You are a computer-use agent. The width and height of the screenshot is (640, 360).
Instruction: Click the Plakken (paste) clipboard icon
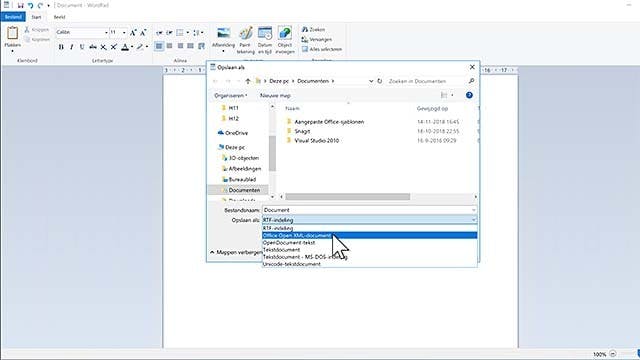13,33
